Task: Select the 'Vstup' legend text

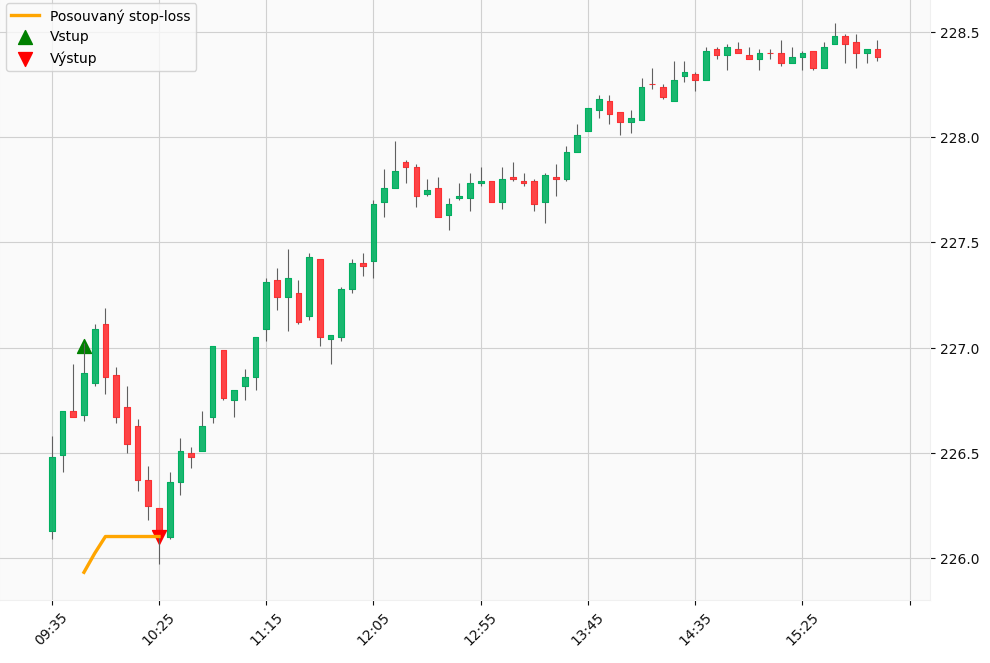Action: point(69,37)
